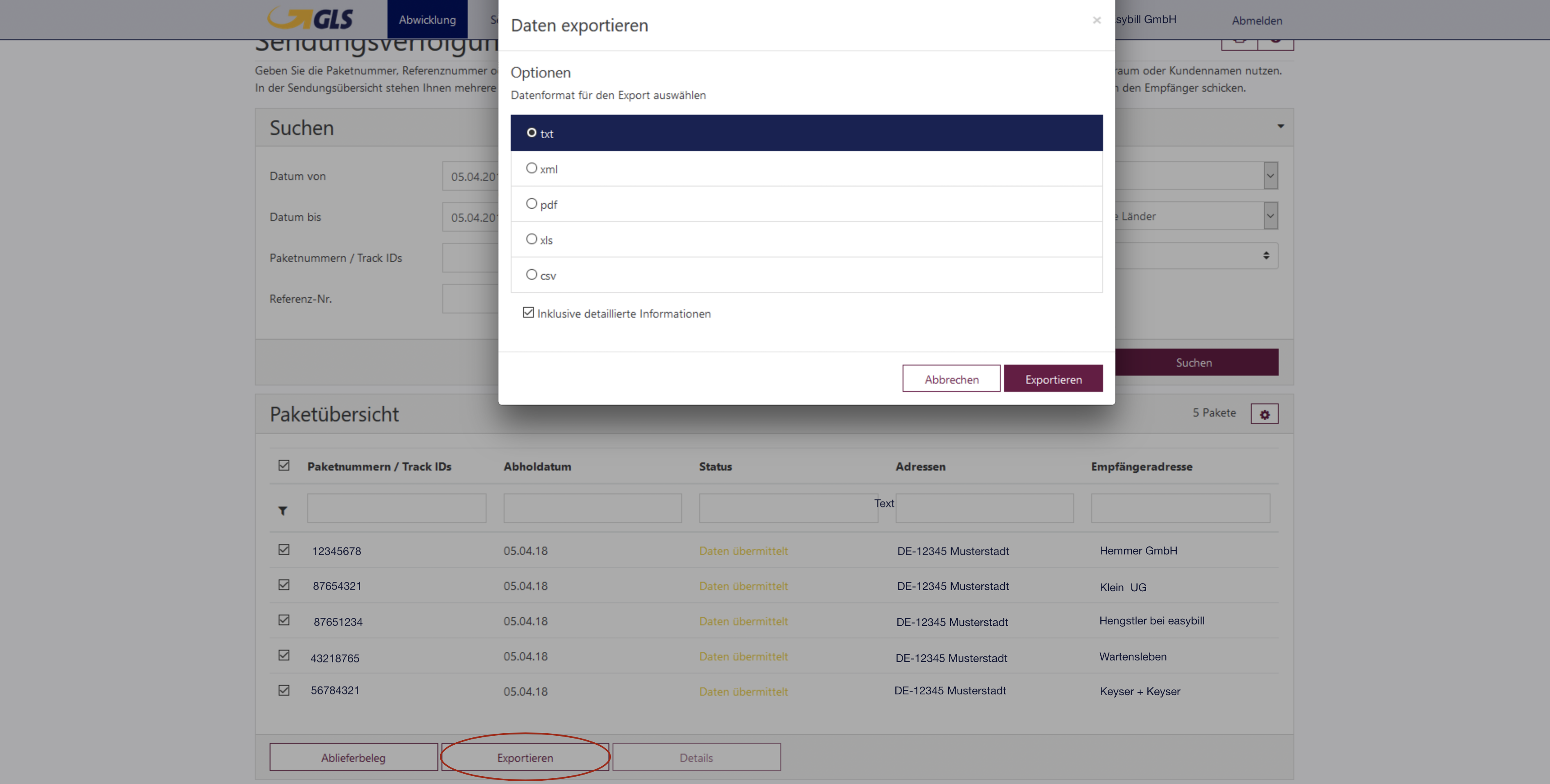This screenshot has width=1550, height=784.
Task: Collapse the Suchen panel arrow
Action: pos(1280,126)
